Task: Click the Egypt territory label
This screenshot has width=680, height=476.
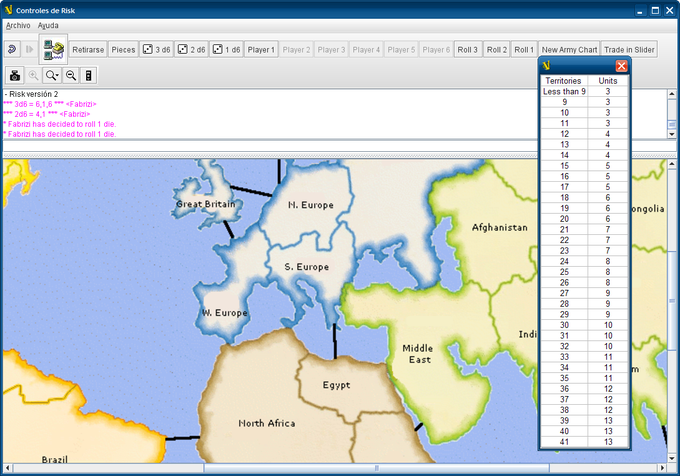Action: 337,385
